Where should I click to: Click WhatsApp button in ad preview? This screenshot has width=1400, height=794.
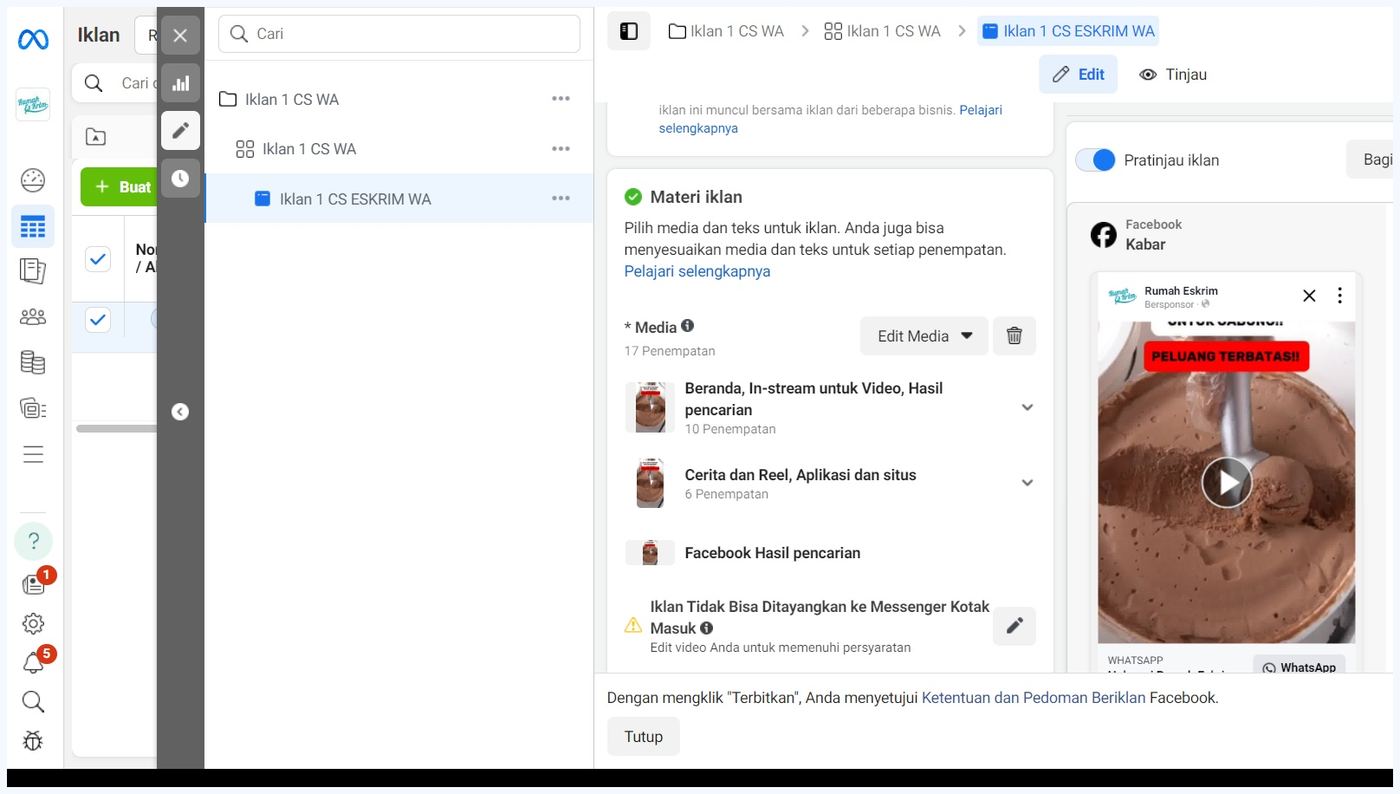click(x=1299, y=666)
